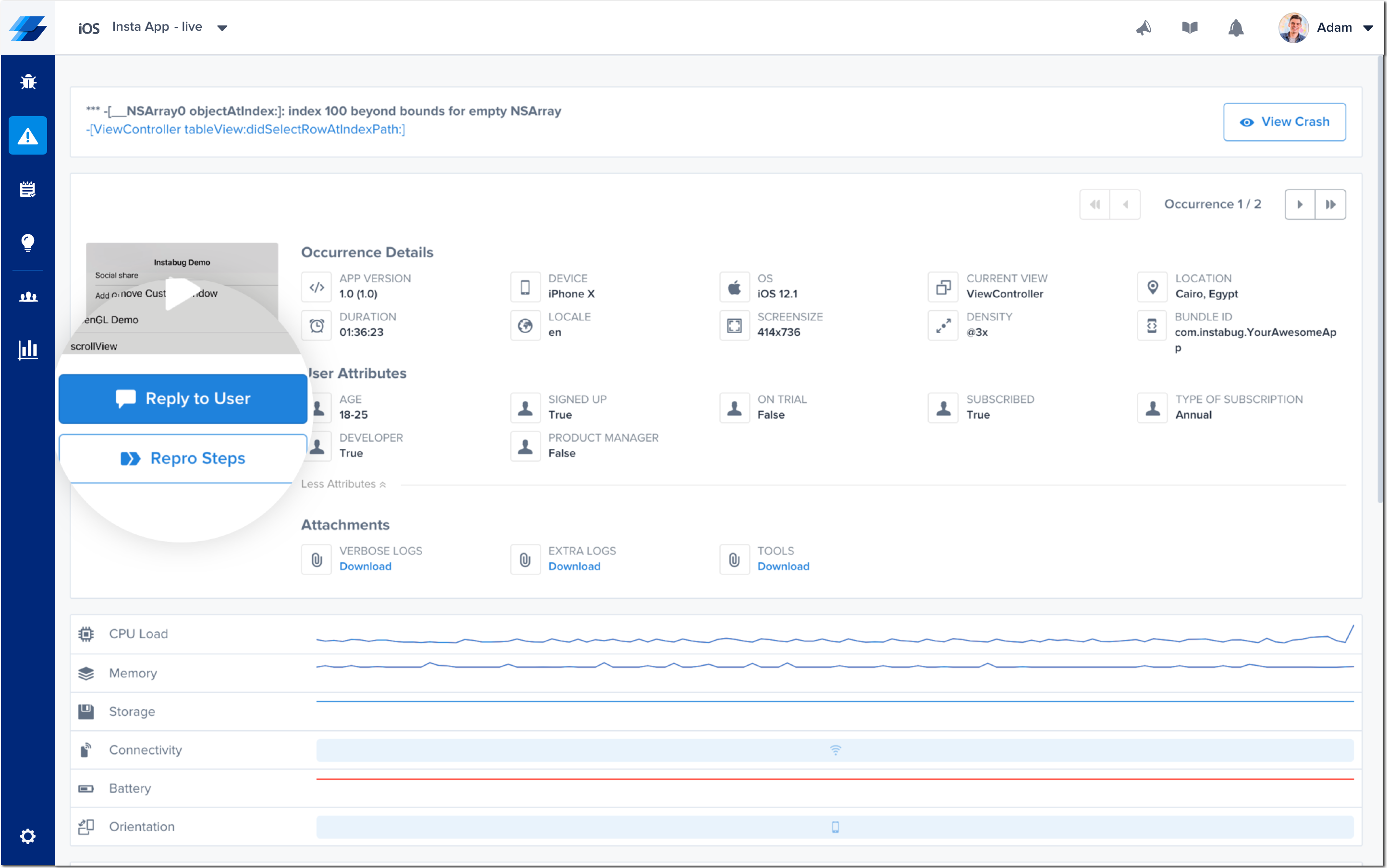
Task: Open the Repro Steps button
Action: [183, 458]
